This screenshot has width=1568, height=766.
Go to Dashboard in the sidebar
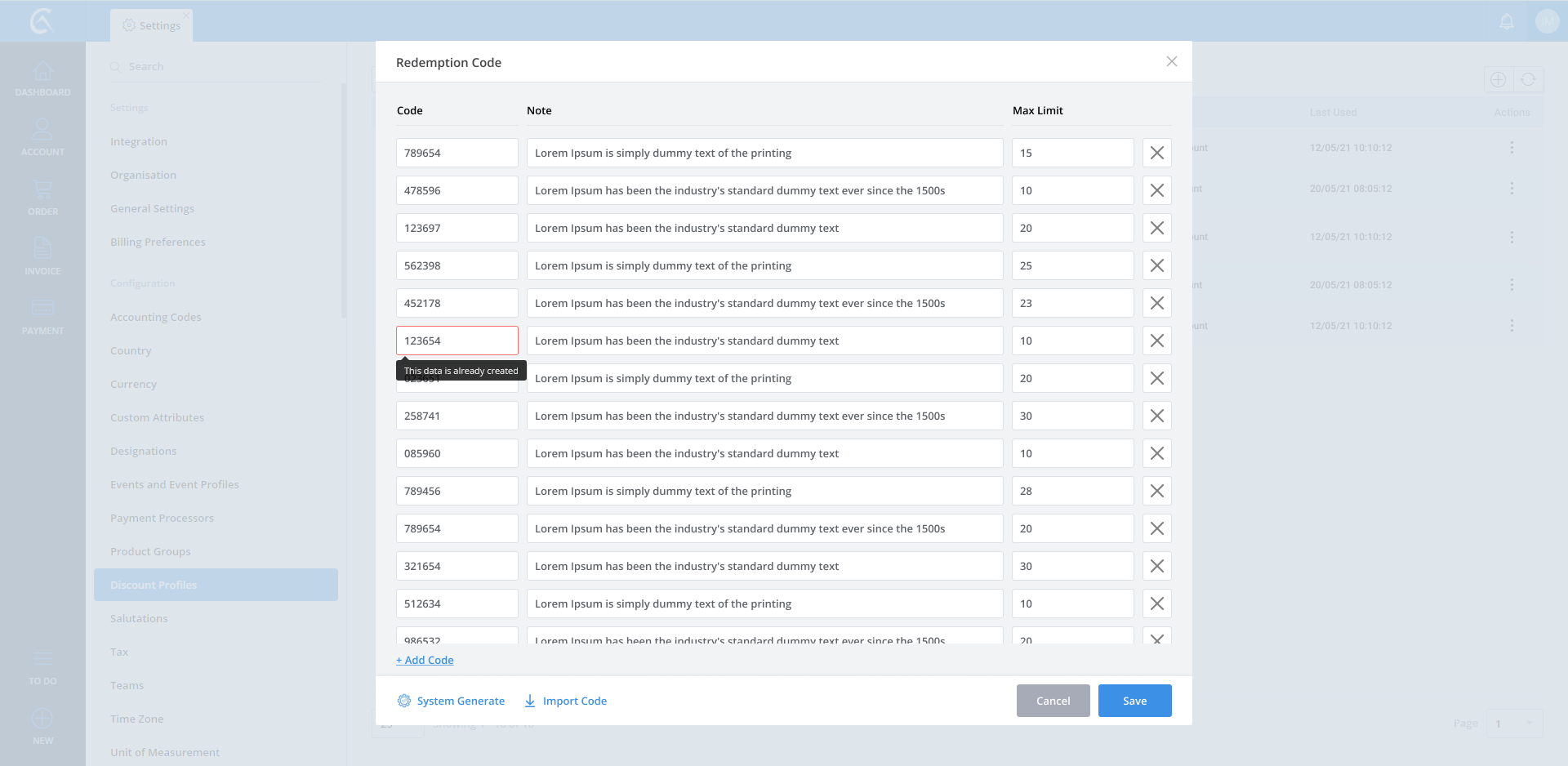[42, 79]
